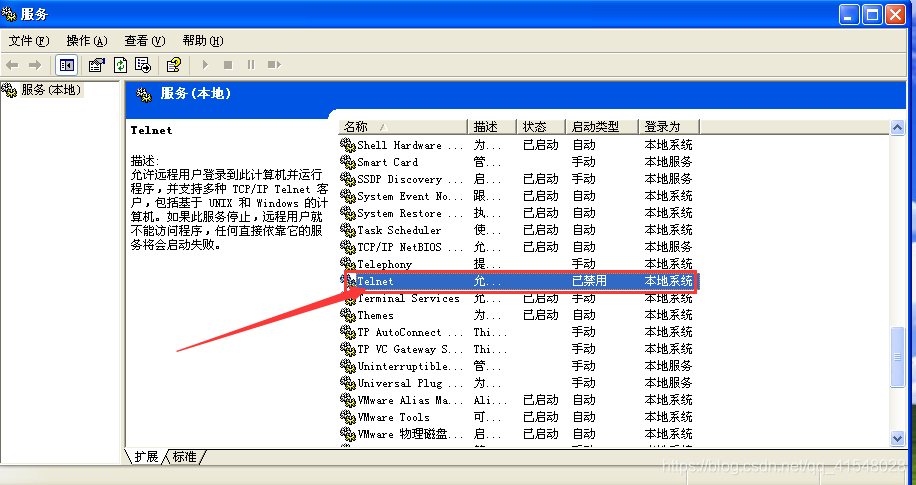Select 服务(本地) in the left tree
Screen dimensions: 916x485
pos(51,90)
